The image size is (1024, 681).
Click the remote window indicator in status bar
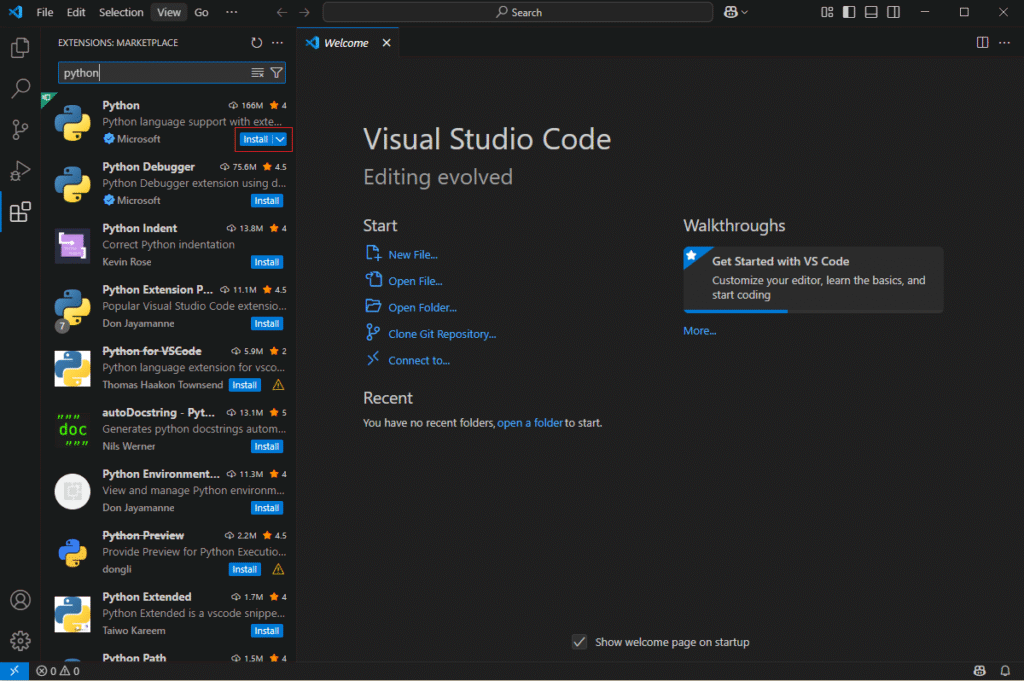pos(14,671)
